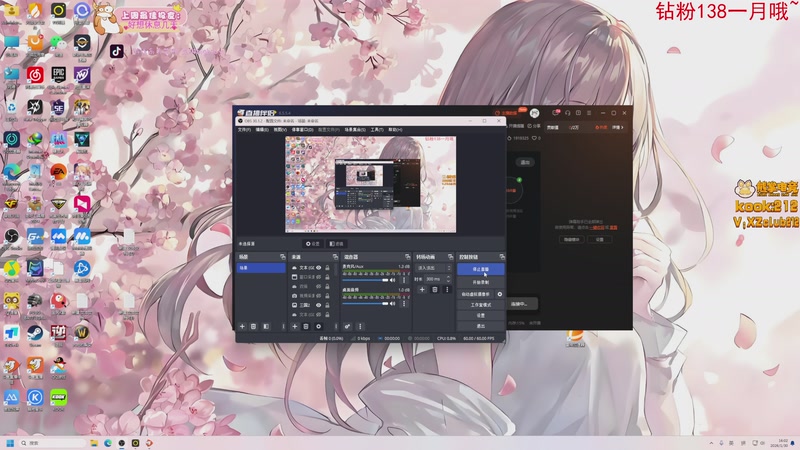Click Settings button in Controls panel
The height and width of the screenshot is (450, 800).
pos(481,315)
